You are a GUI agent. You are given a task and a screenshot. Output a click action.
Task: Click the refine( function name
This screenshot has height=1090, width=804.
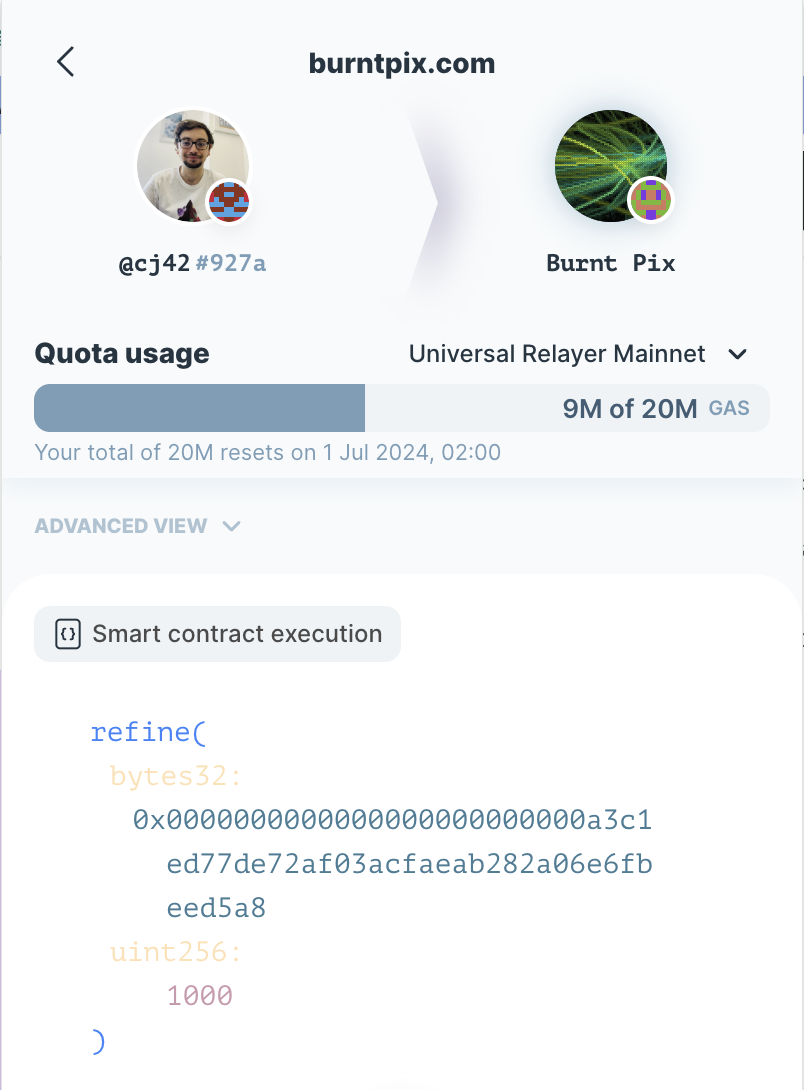147,732
